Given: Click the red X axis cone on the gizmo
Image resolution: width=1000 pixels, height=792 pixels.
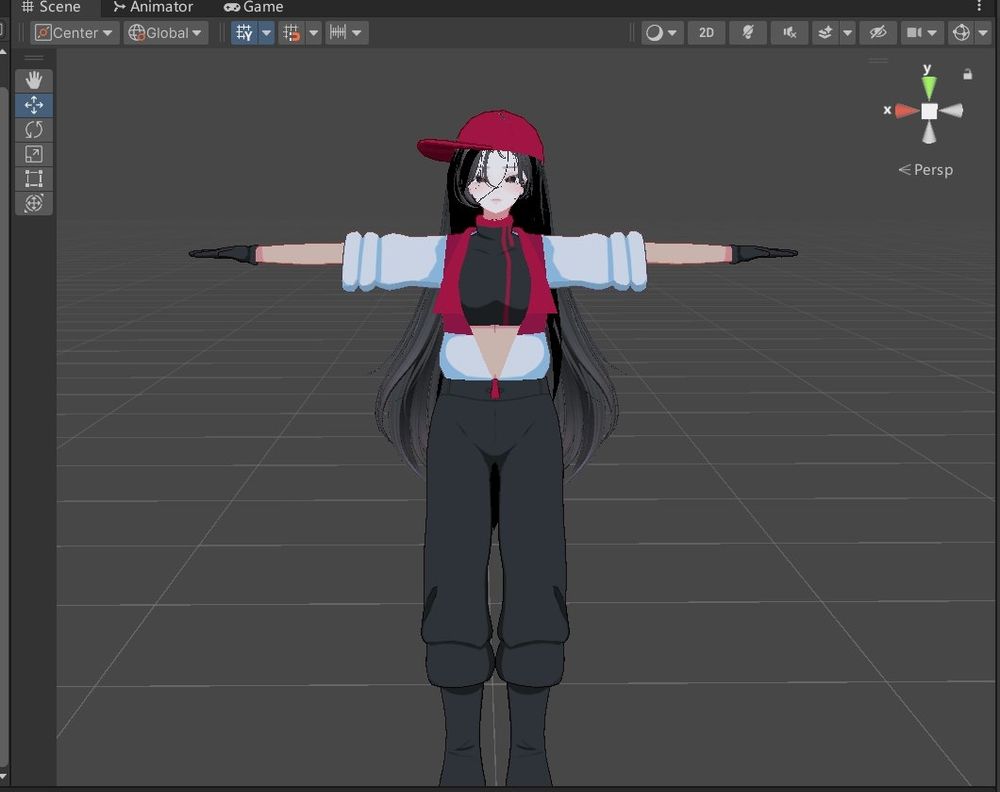Looking at the screenshot, I should pyautogui.click(x=907, y=111).
